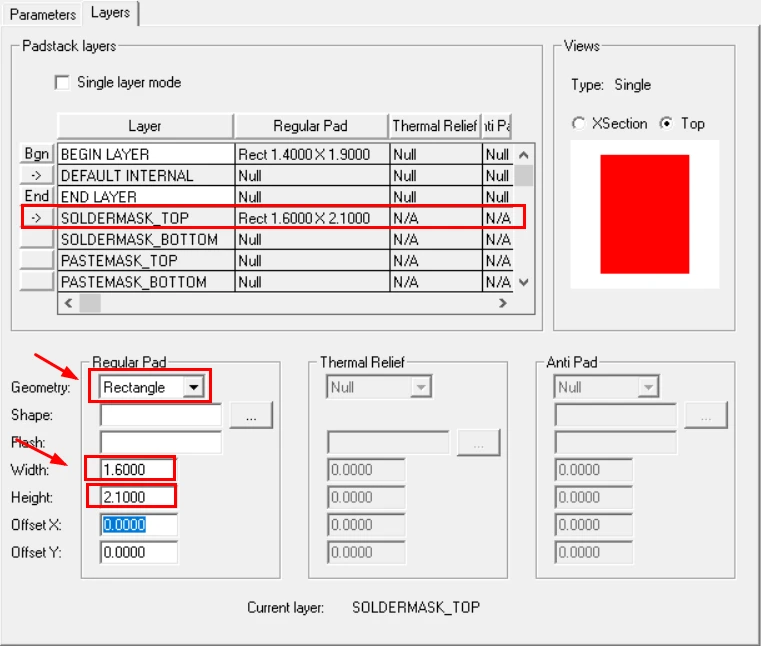Click the Regular Pad Offset X field
Viewport: 761px width, 646px height.
(138, 525)
